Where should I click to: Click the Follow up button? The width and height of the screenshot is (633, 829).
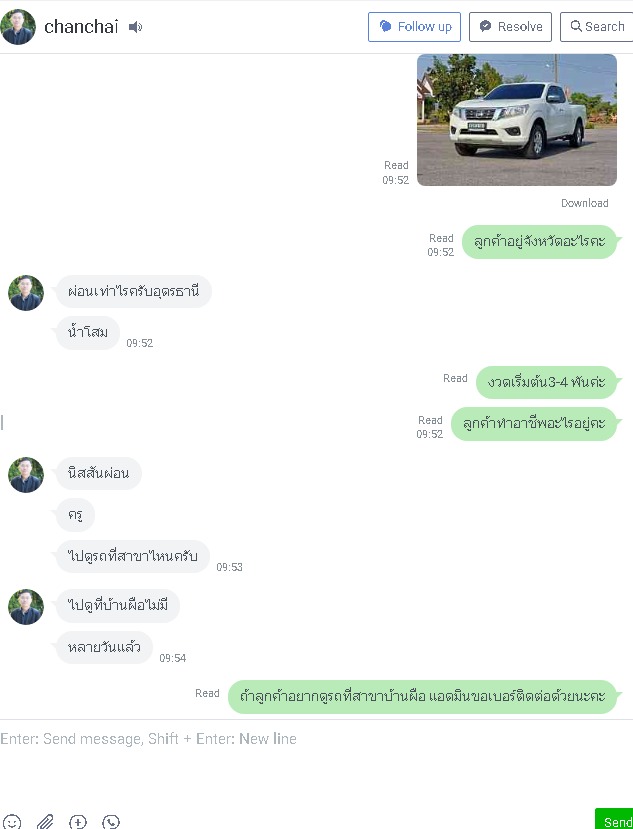click(x=414, y=27)
